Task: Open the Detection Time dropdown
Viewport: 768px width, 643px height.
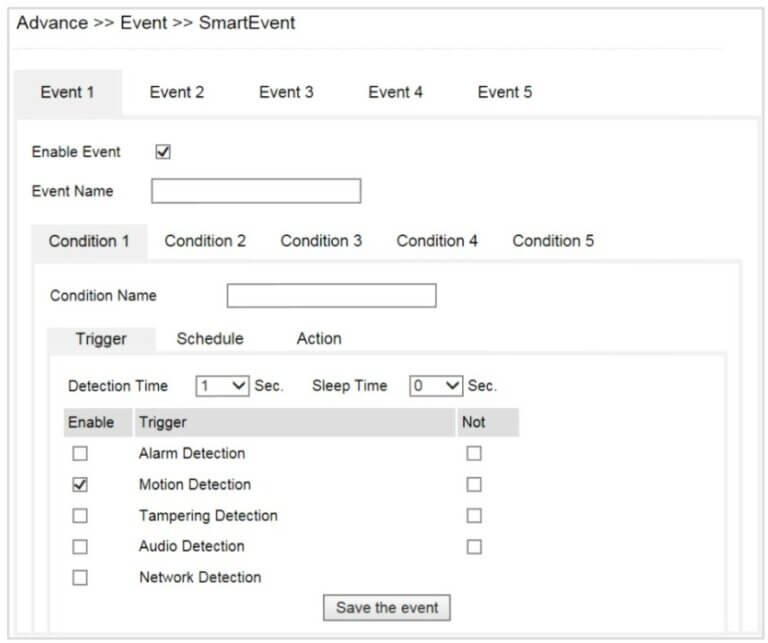Action: coord(222,386)
